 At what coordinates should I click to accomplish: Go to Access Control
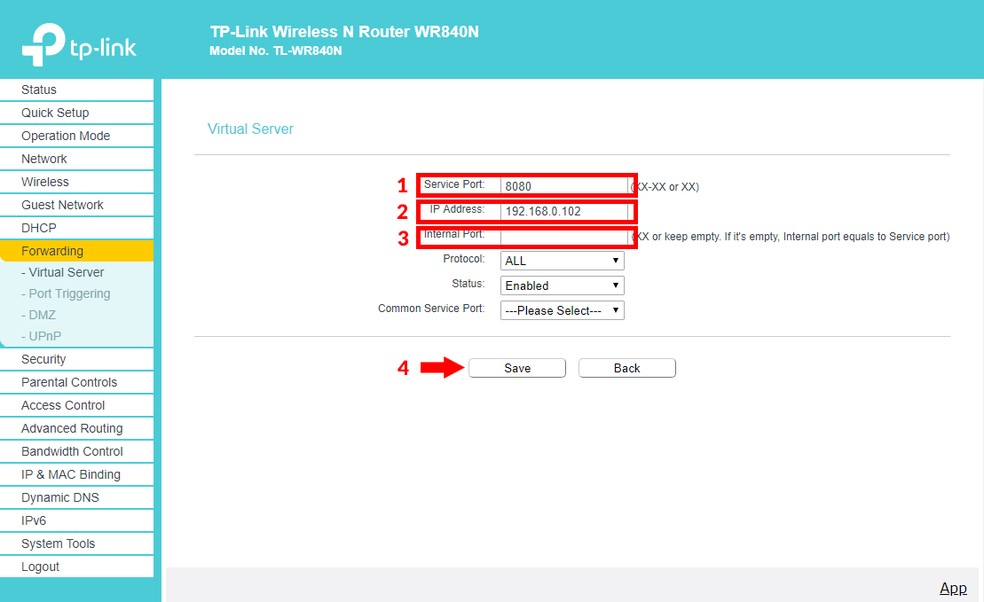pos(77,406)
